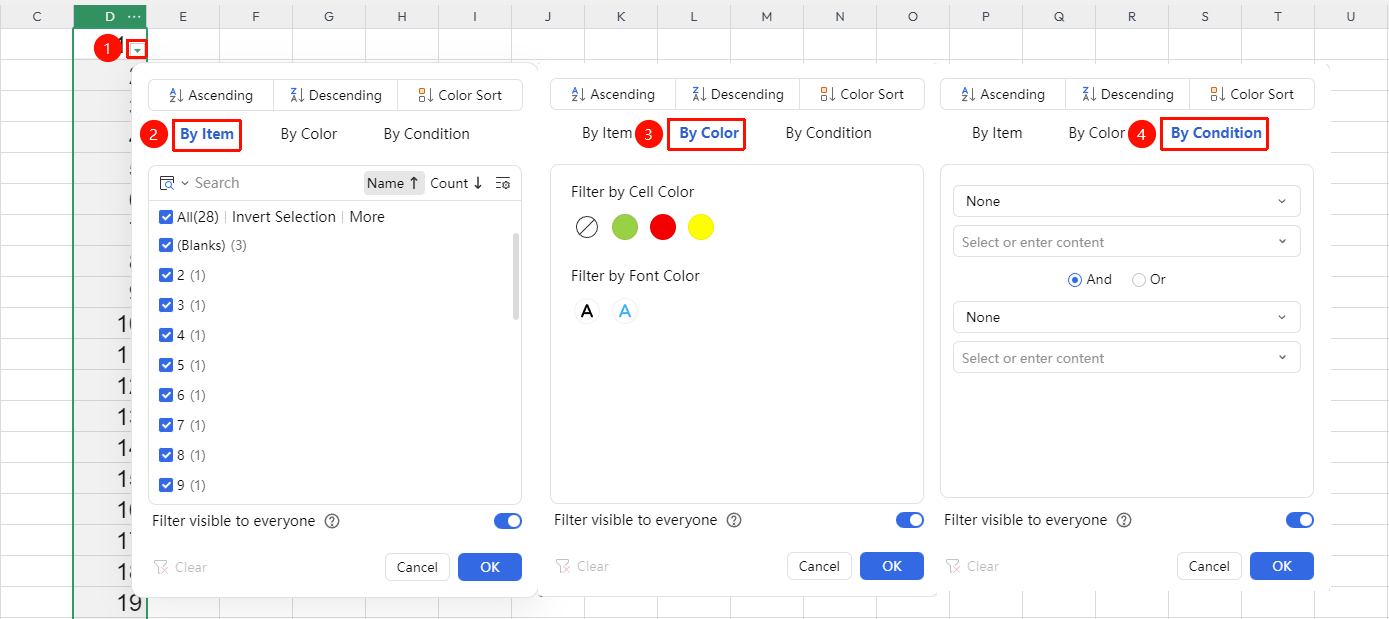
Task: Sort Ascending in the By Item panel
Action: (x=211, y=95)
